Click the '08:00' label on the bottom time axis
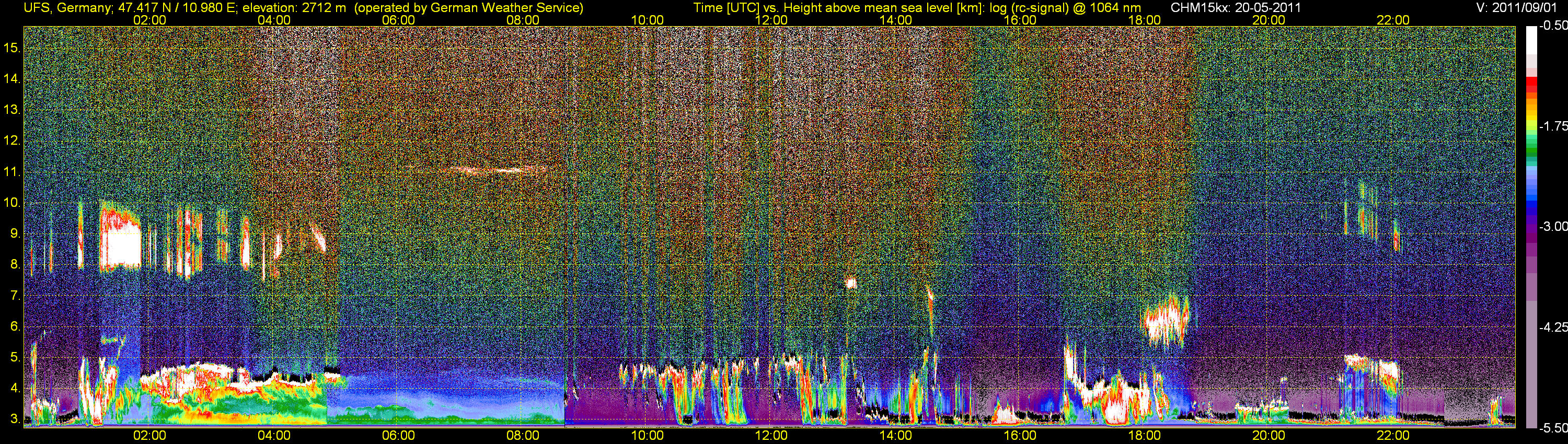1568x444 pixels. 523,436
